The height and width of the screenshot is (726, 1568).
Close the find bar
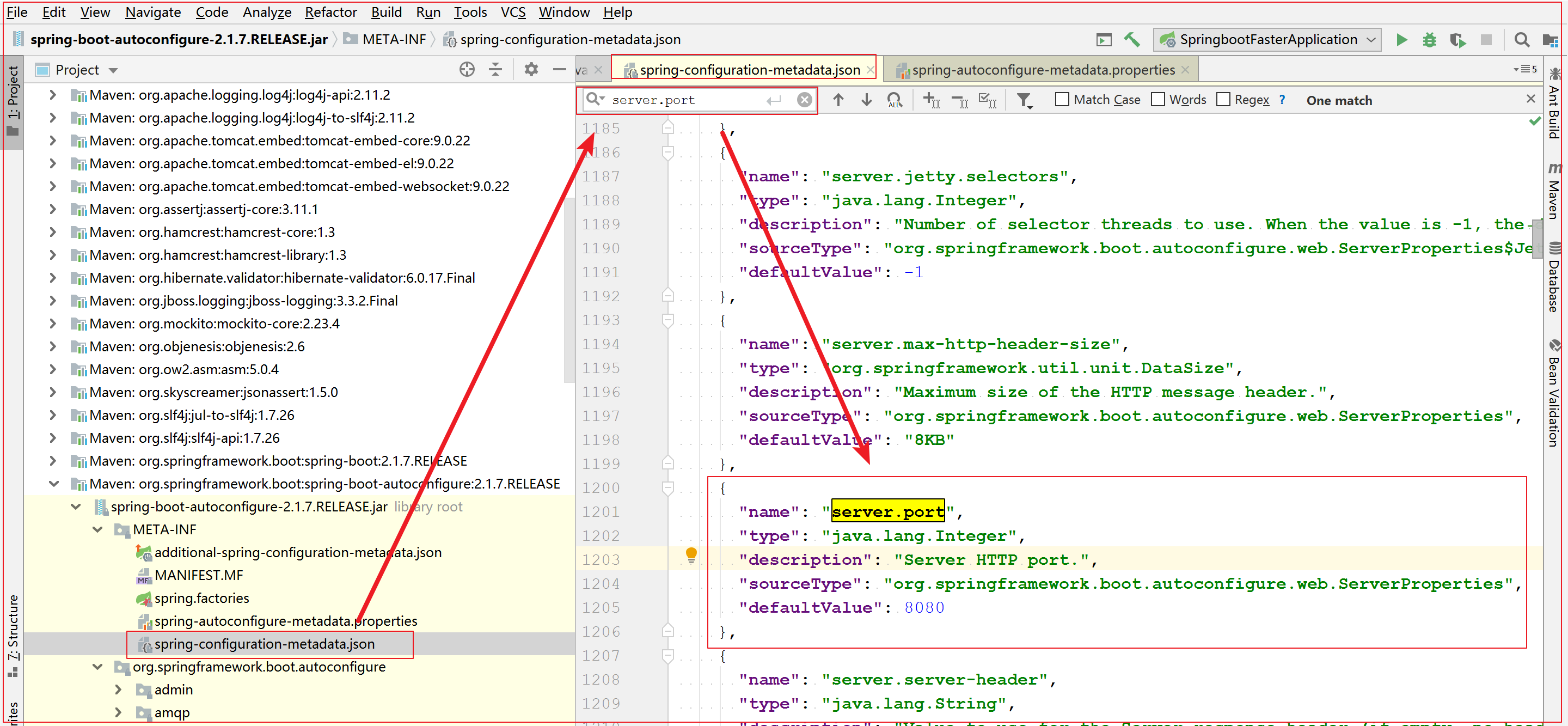pyautogui.click(x=1531, y=99)
